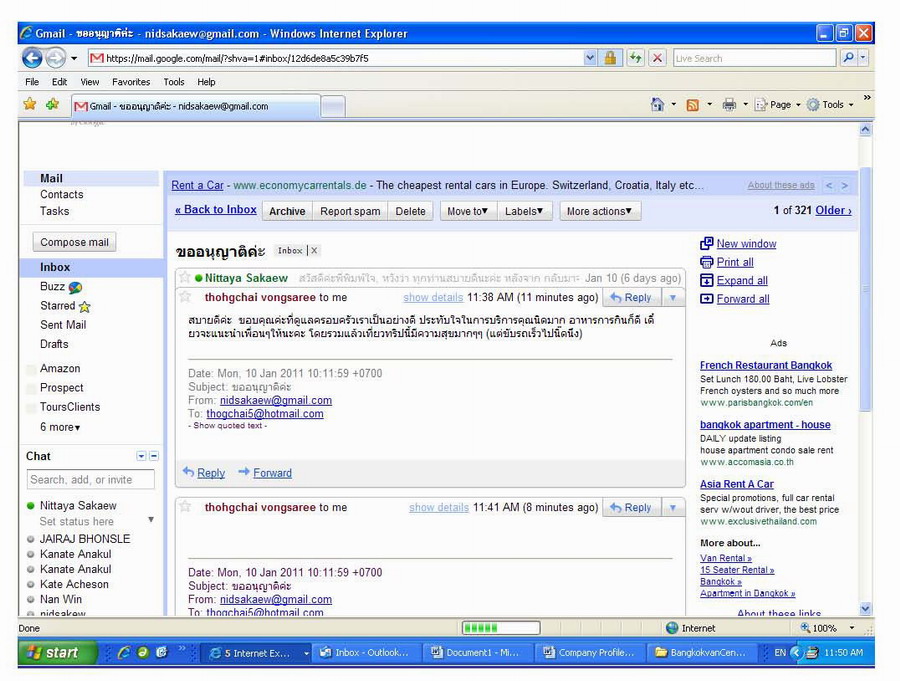This screenshot has height=681, width=900.
Task: Click the next ad arrow
Action: (x=845, y=185)
